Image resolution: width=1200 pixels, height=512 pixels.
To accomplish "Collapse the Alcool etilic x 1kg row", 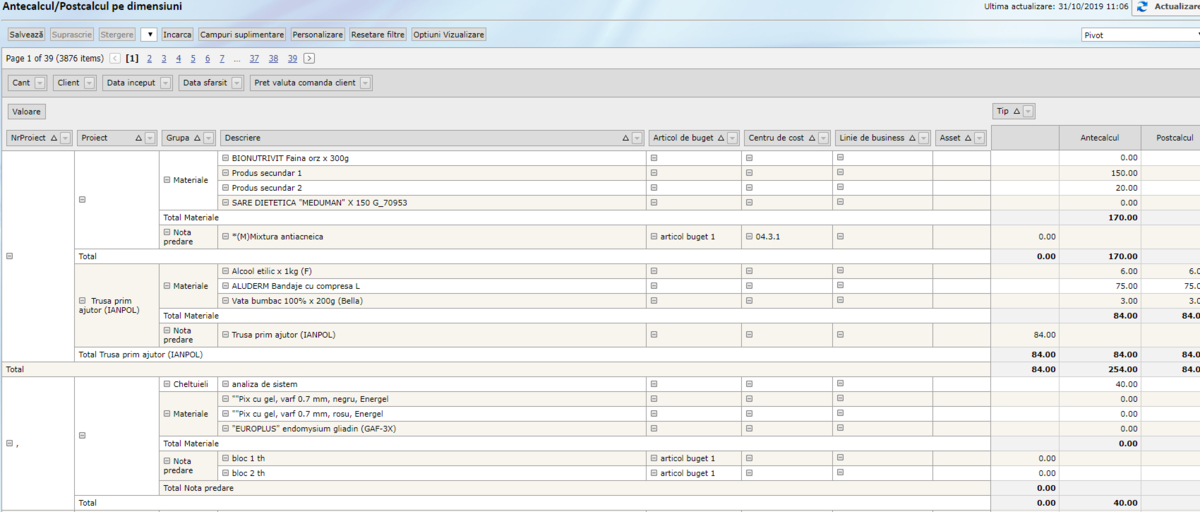I will click(224, 271).
